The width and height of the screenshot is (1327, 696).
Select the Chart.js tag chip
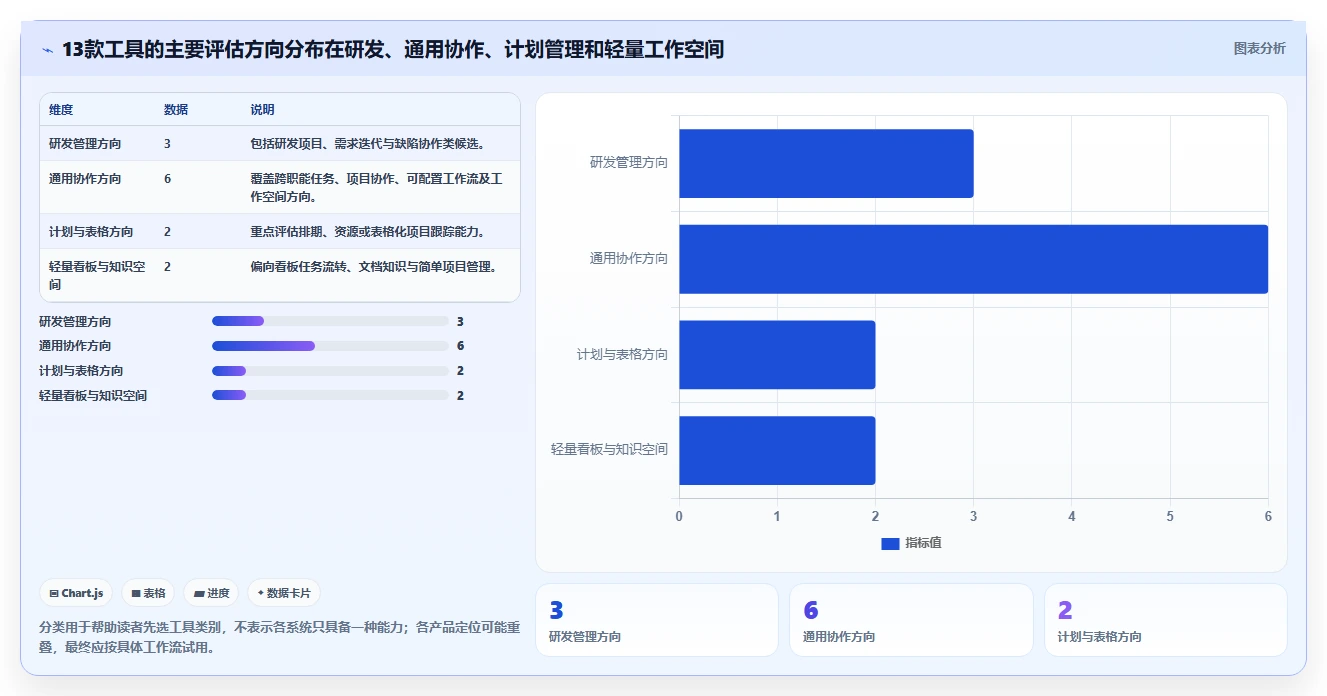coord(77,593)
